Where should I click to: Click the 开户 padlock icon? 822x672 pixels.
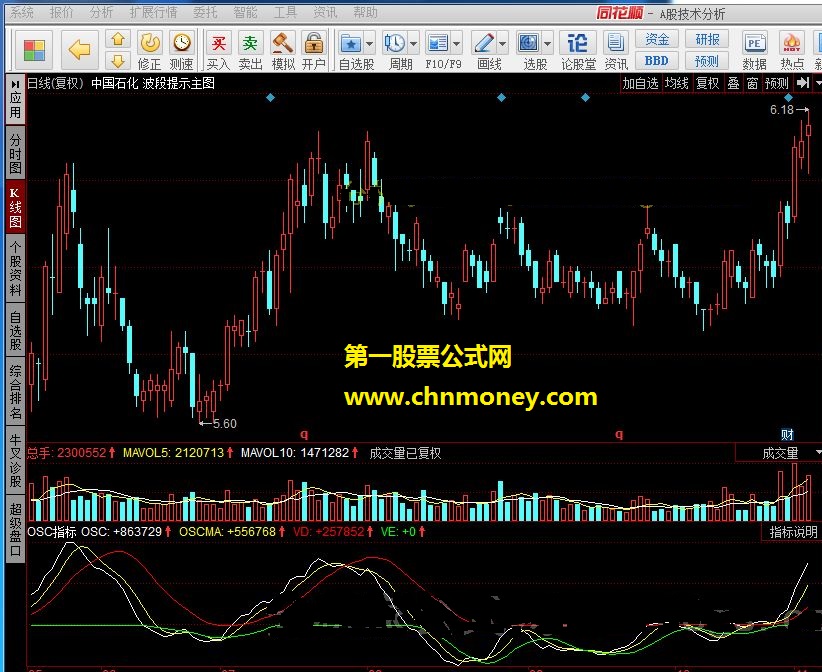click(x=314, y=42)
